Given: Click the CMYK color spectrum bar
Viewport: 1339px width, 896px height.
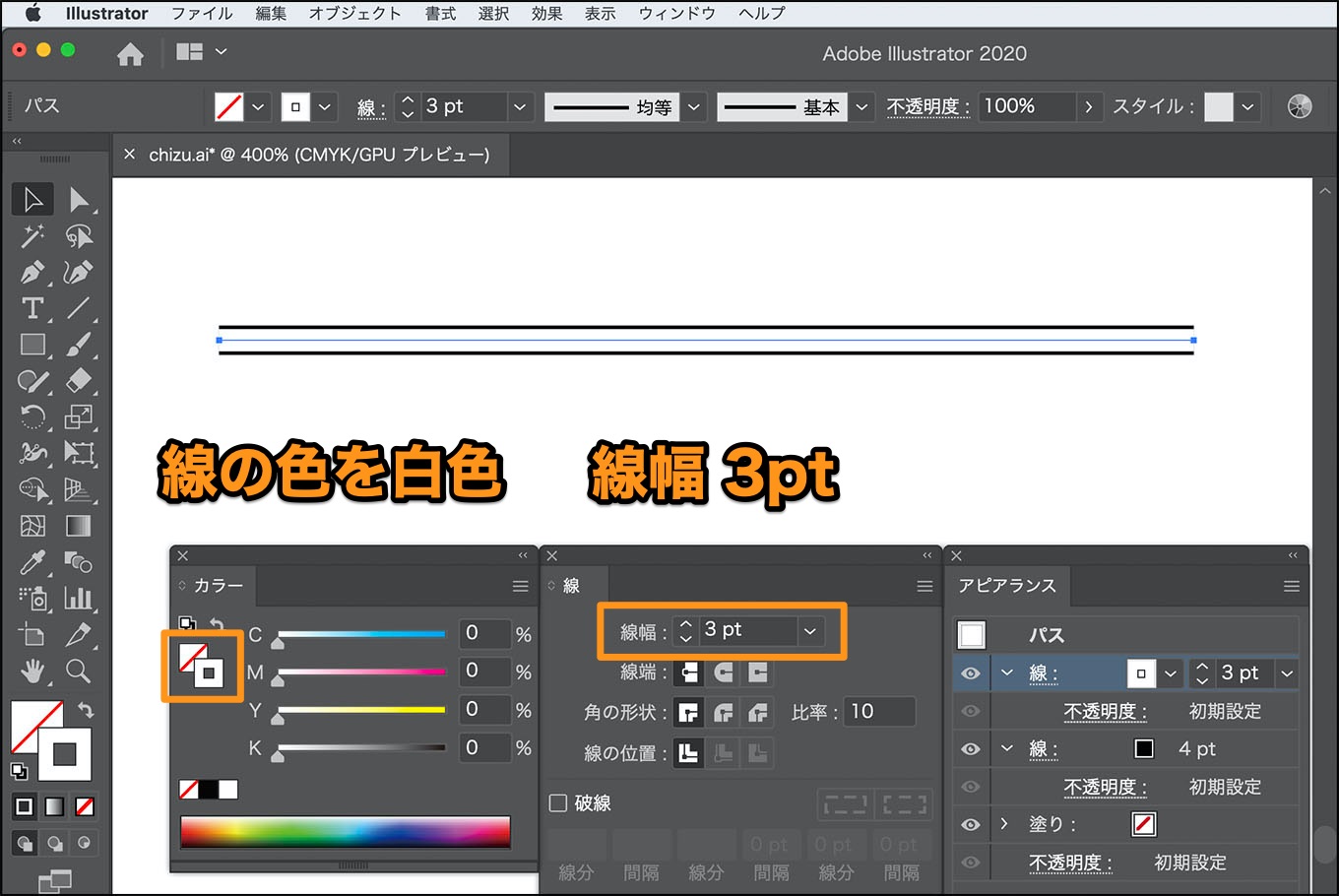Looking at the screenshot, I should point(346,832).
